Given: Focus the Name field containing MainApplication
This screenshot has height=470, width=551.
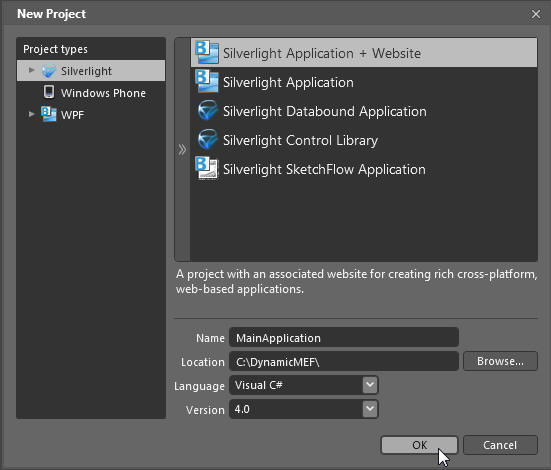Looking at the screenshot, I should (x=344, y=337).
